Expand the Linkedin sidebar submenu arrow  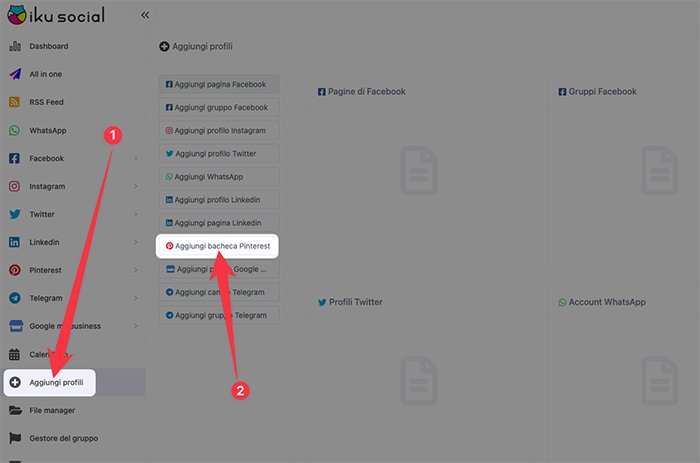[136, 242]
